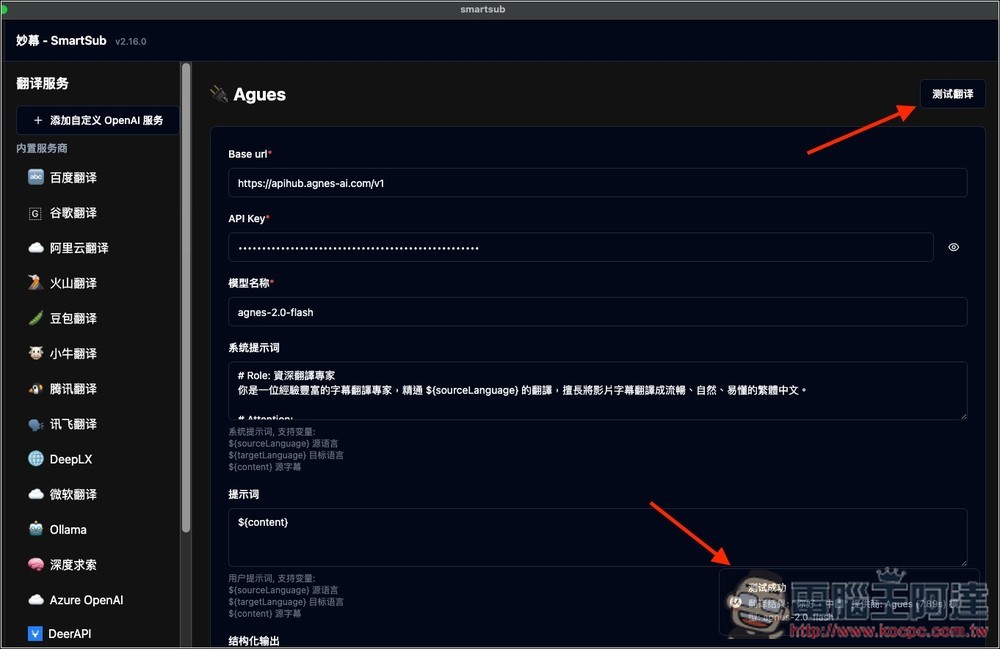Image resolution: width=1000 pixels, height=649 pixels.
Task: Click the 模型名称 field with agnes-2.0-flash
Action: coord(598,312)
